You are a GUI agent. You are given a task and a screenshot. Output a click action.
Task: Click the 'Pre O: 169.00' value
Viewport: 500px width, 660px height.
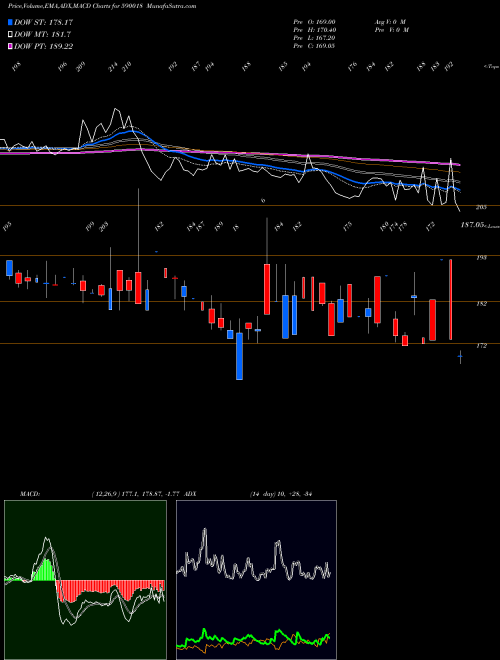coord(314,21)
